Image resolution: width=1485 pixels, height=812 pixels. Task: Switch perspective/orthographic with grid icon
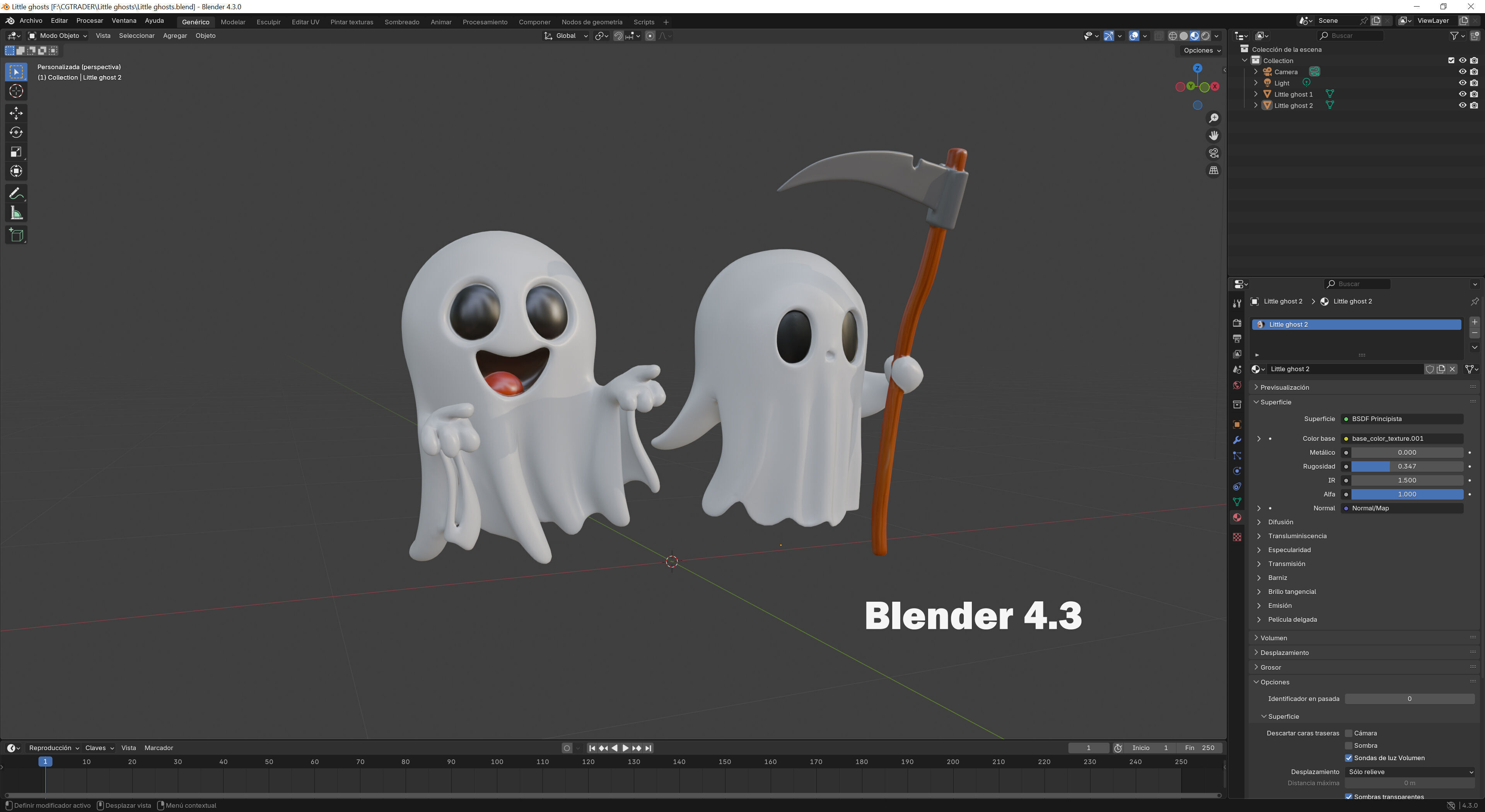[x=1214, y=171]
